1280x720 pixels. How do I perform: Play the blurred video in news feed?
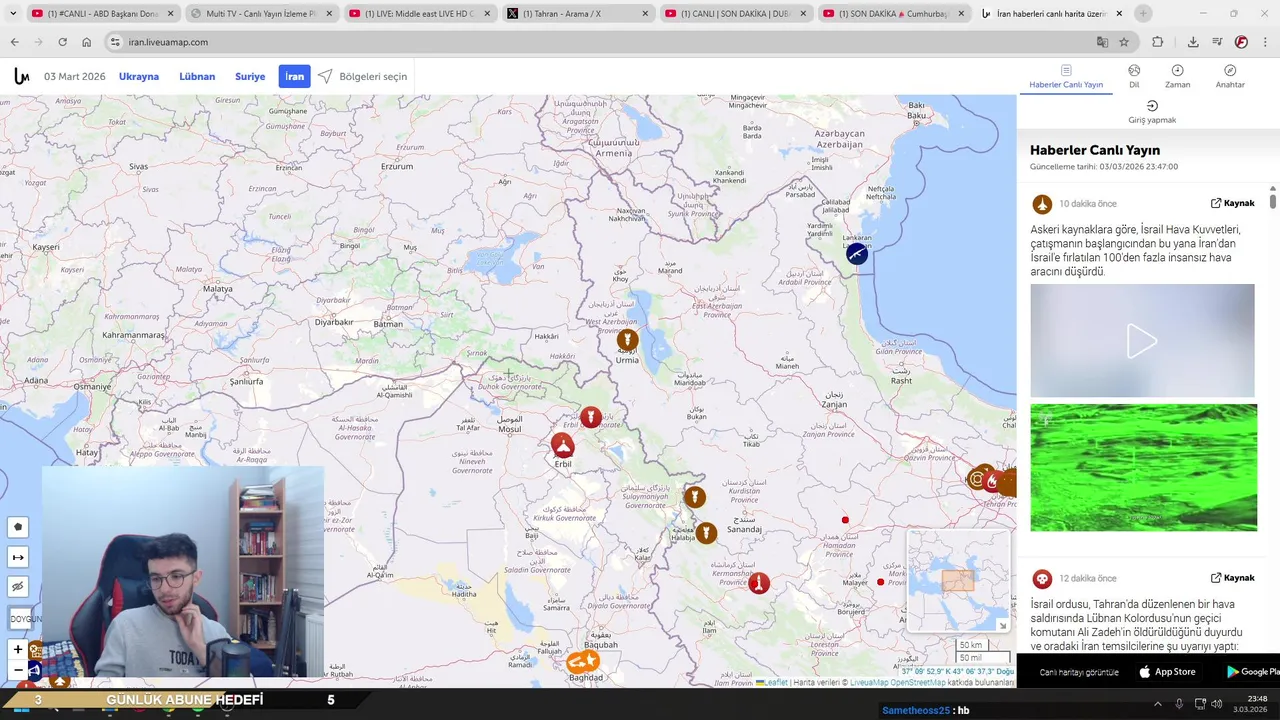click(1142, 341)
